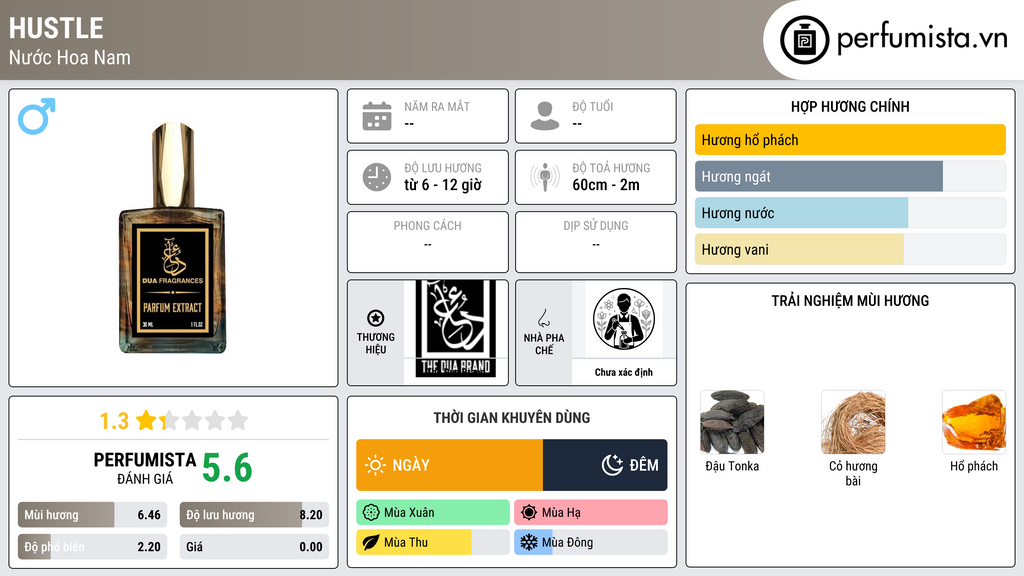Open the Đậu Tonka note thumbnail

[732, 422]
